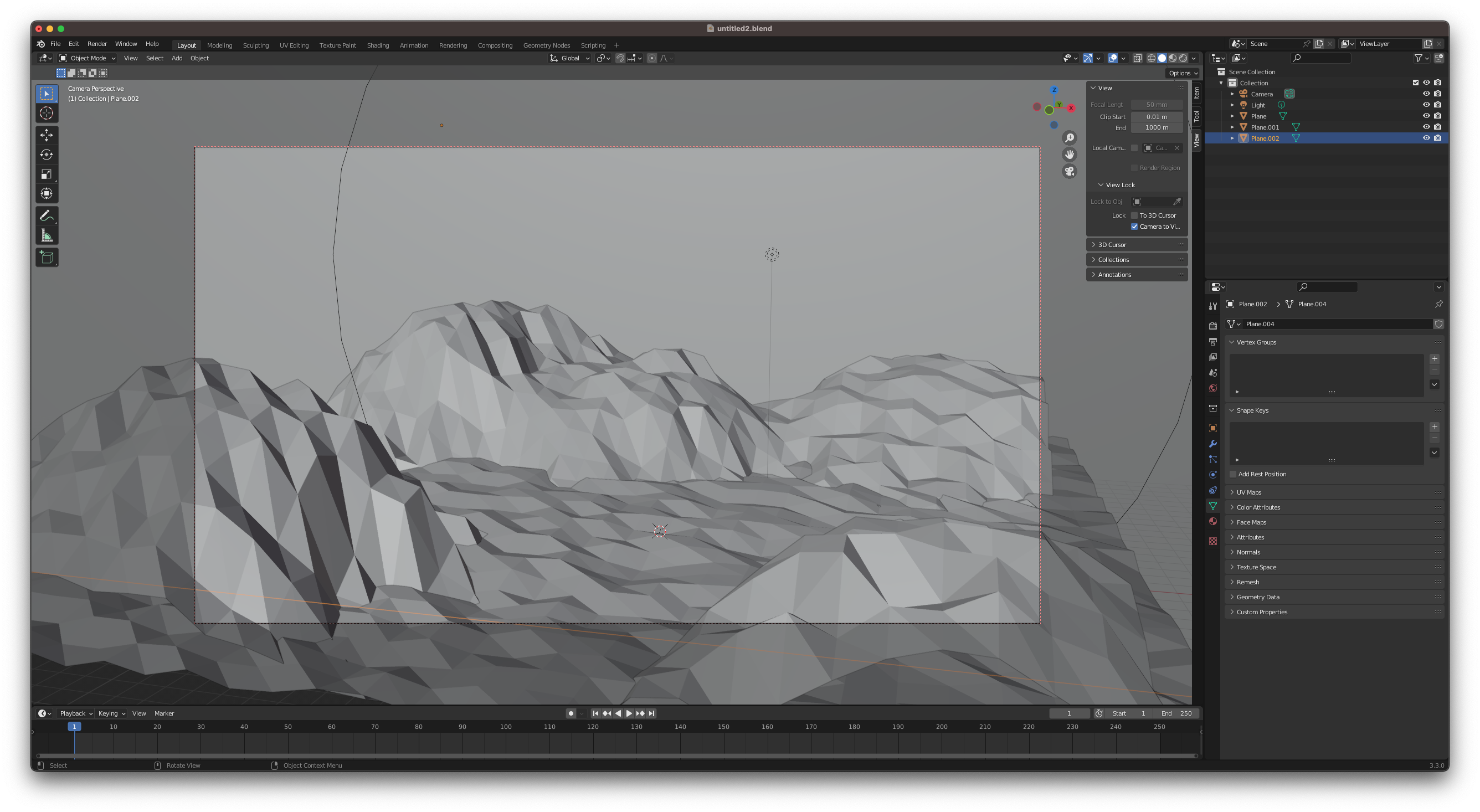Click the Clip Start value field
The width and height of the screenshot is (1480, 812).
[x=1156, y=117]
